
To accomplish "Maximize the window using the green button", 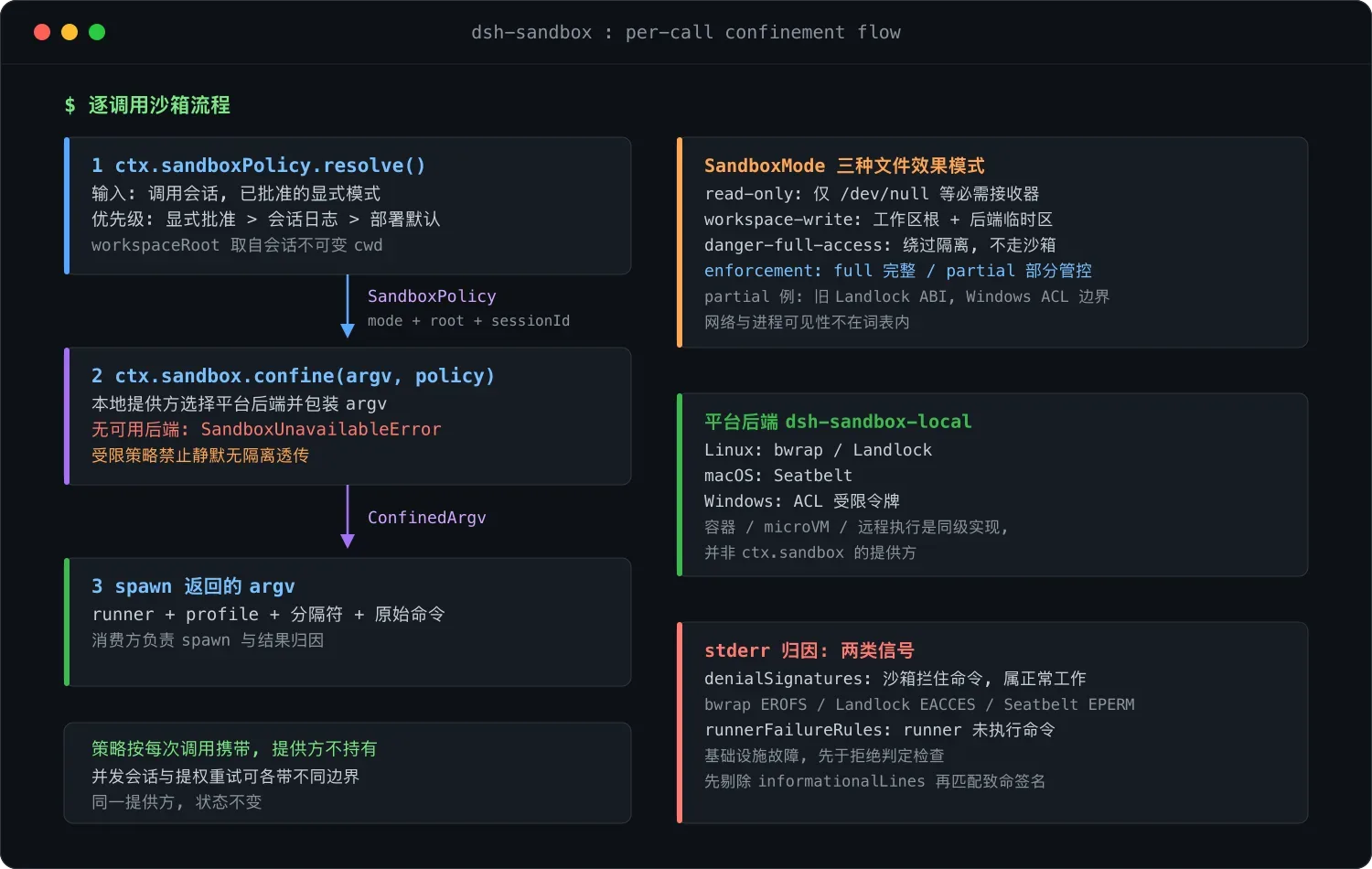I will click(x=97, y=32).
